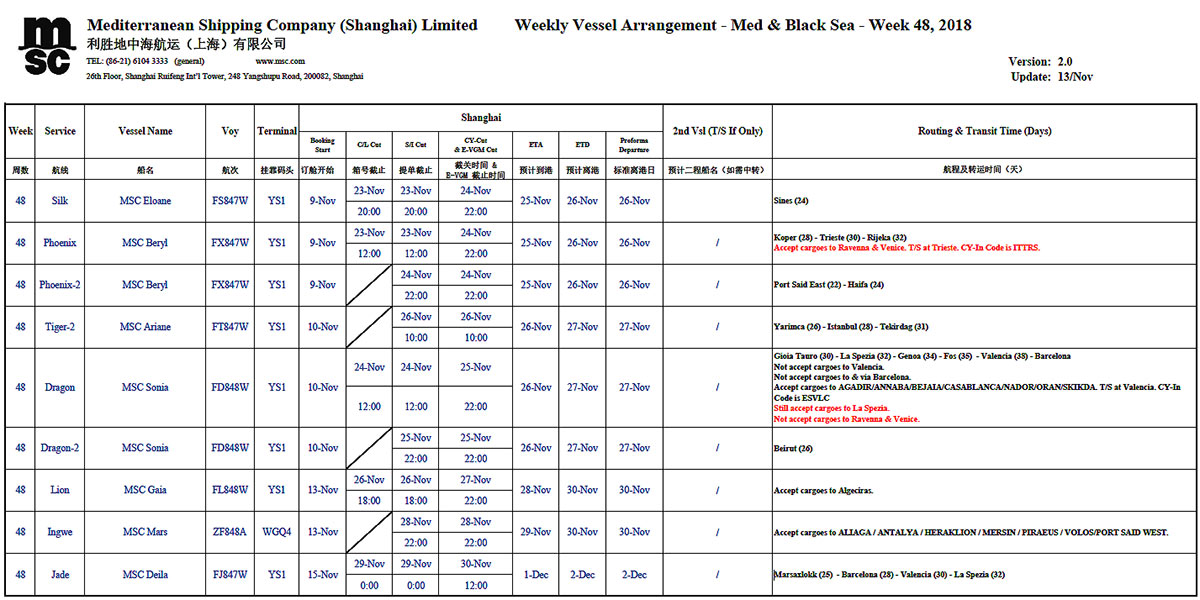Select the Tiger-2 service cell
The height and width of the screenshot is (600, 1200).
[60, 327]
